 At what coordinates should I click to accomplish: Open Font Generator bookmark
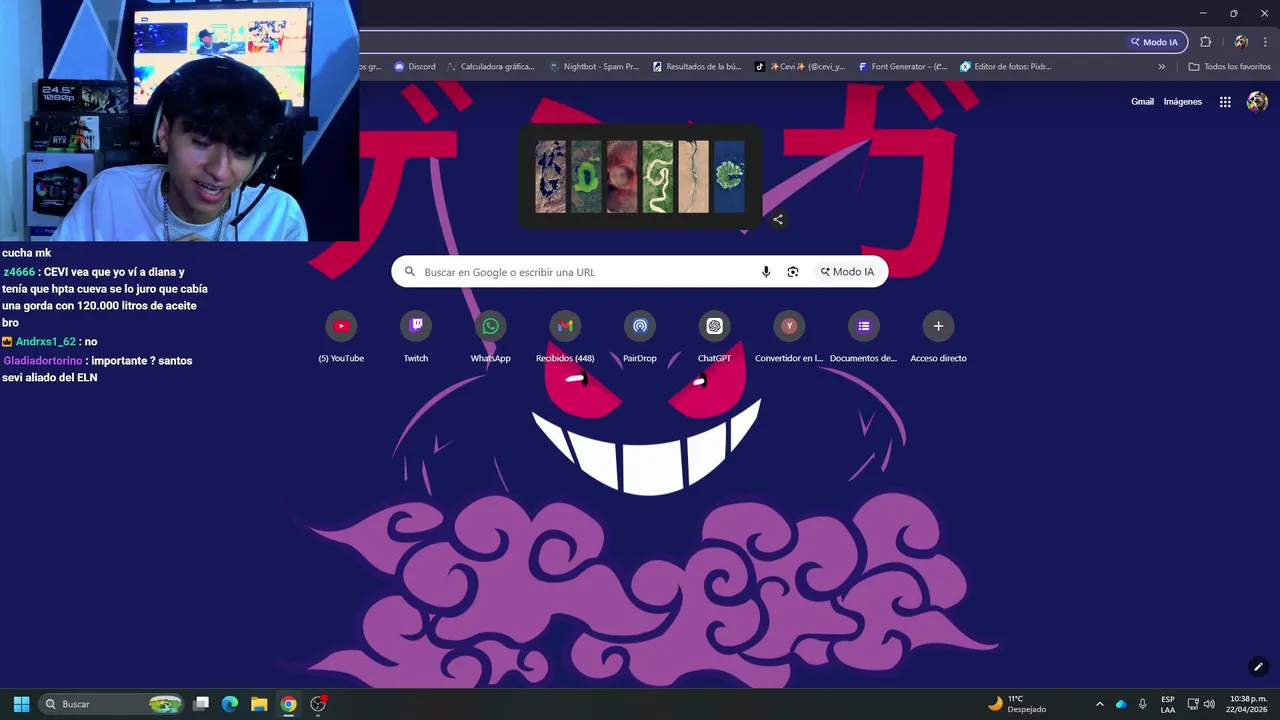(x=903, y=67)
